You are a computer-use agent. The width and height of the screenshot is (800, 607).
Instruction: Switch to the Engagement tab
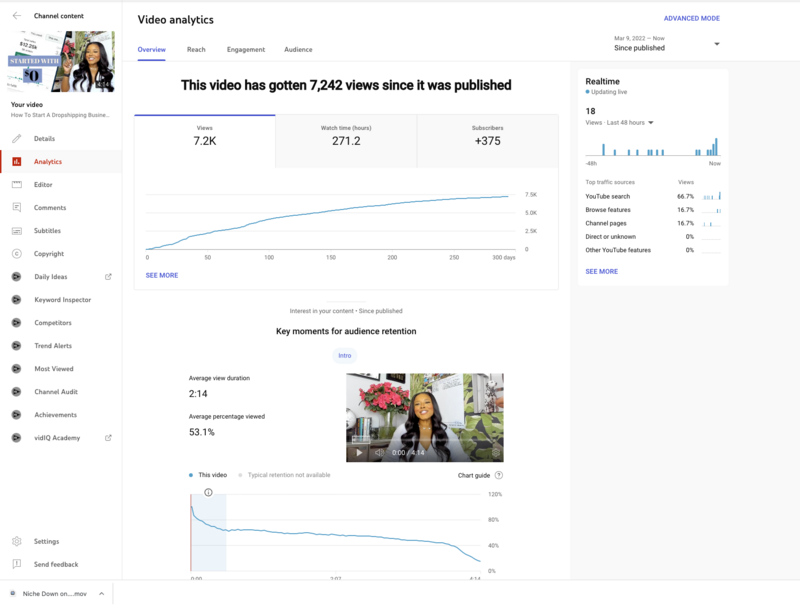[246, 49]
